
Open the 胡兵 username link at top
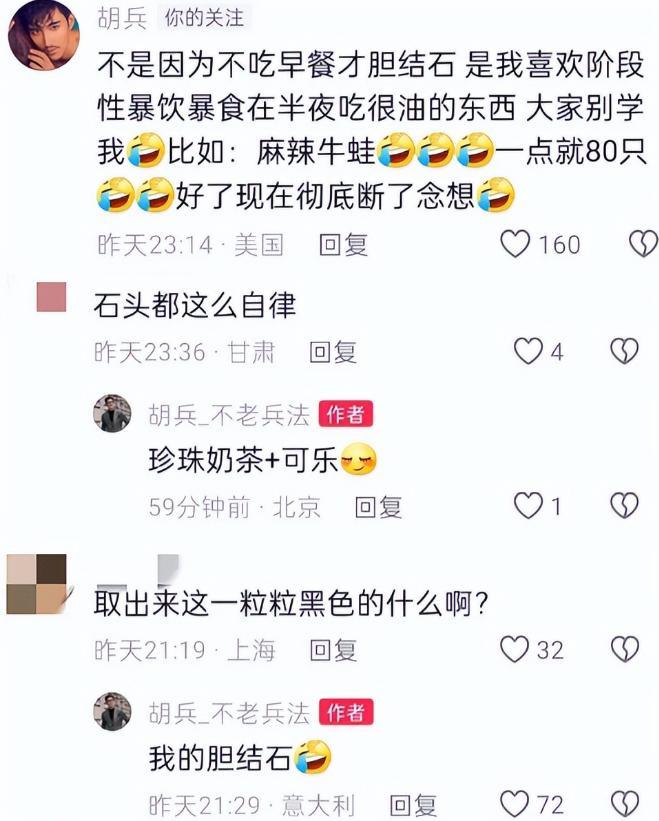click(x=122, y=19)
